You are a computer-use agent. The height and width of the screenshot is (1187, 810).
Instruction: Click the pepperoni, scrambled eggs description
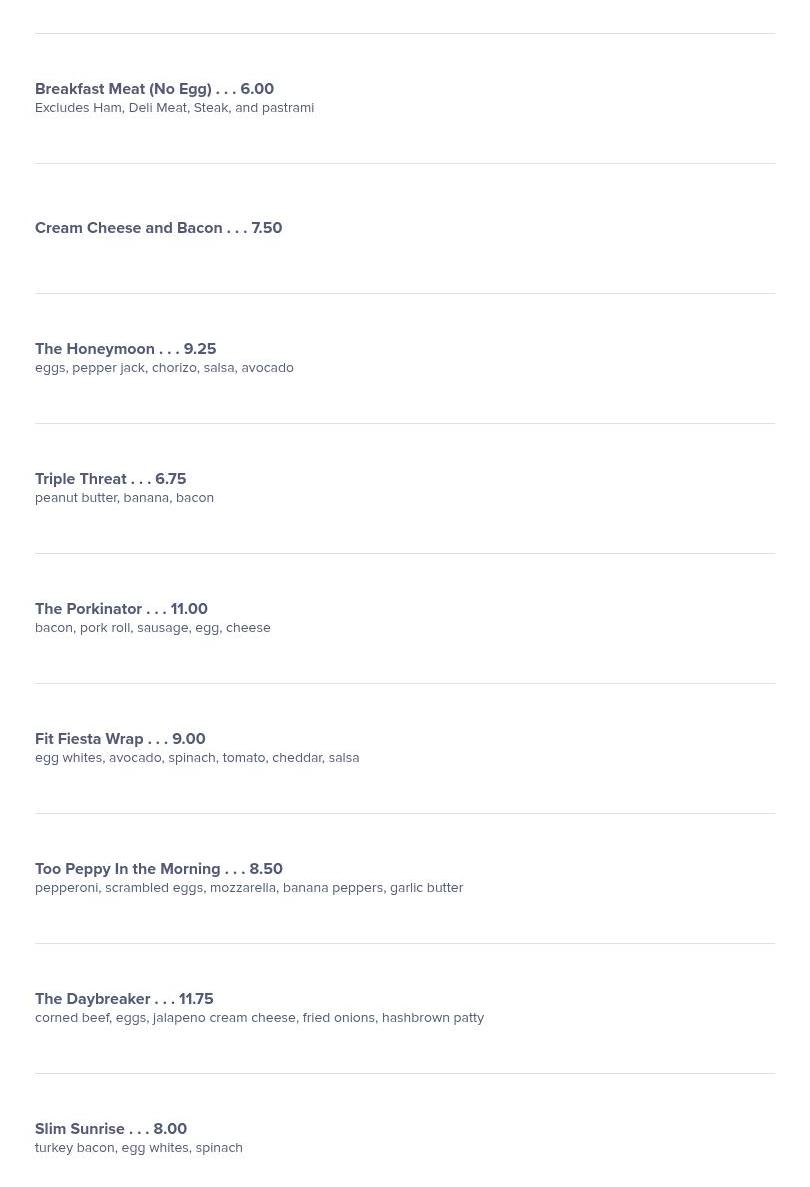pos(249,888)
